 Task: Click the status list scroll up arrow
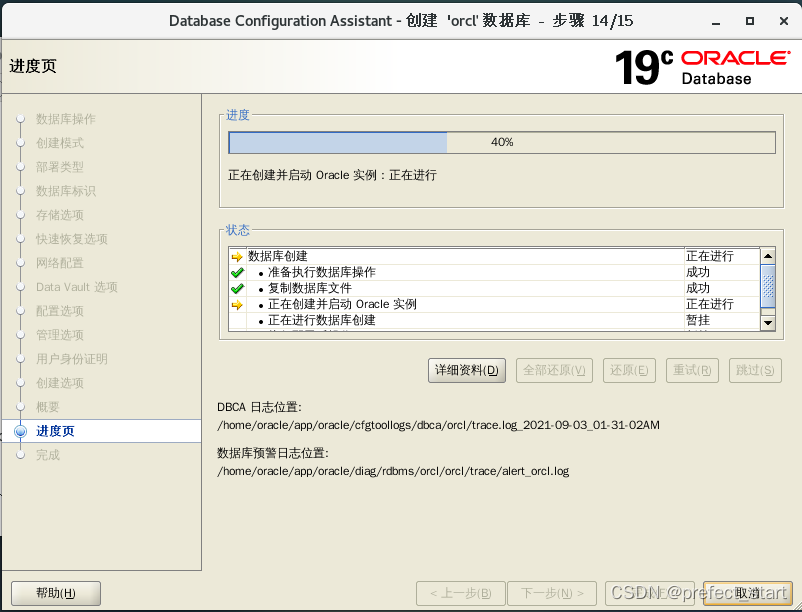[x=768, y=256]
